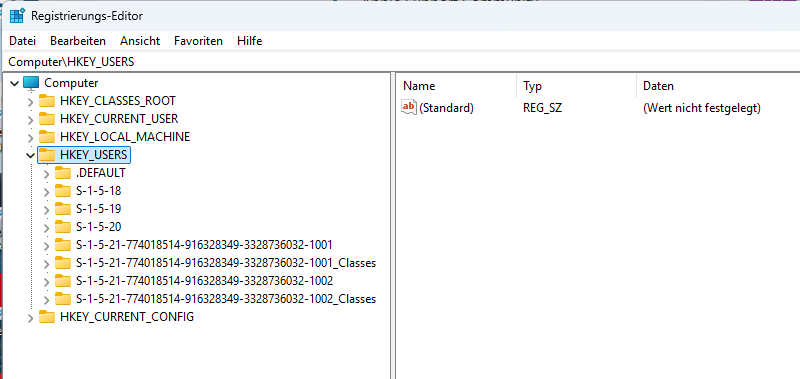Click the S-1-5-18 folder icon
800x379 pixels.
[x=63, y=191]
